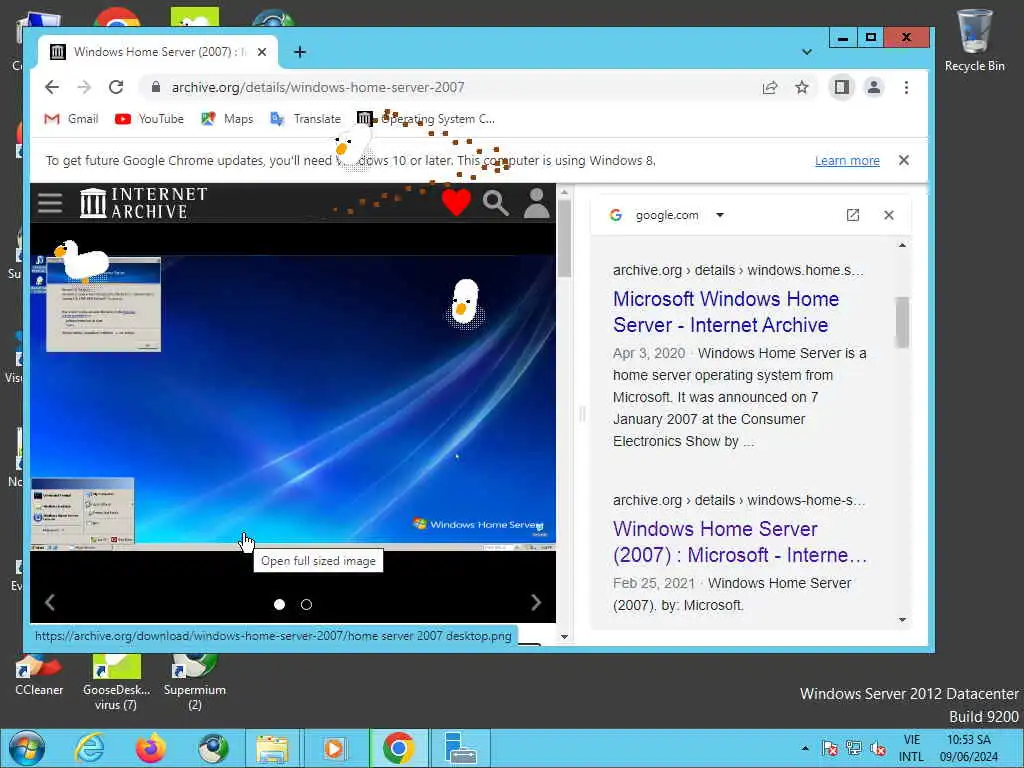Click side panel scrollbar up arrow
This screenshot has height=768, width=1024.
[903, 246]
